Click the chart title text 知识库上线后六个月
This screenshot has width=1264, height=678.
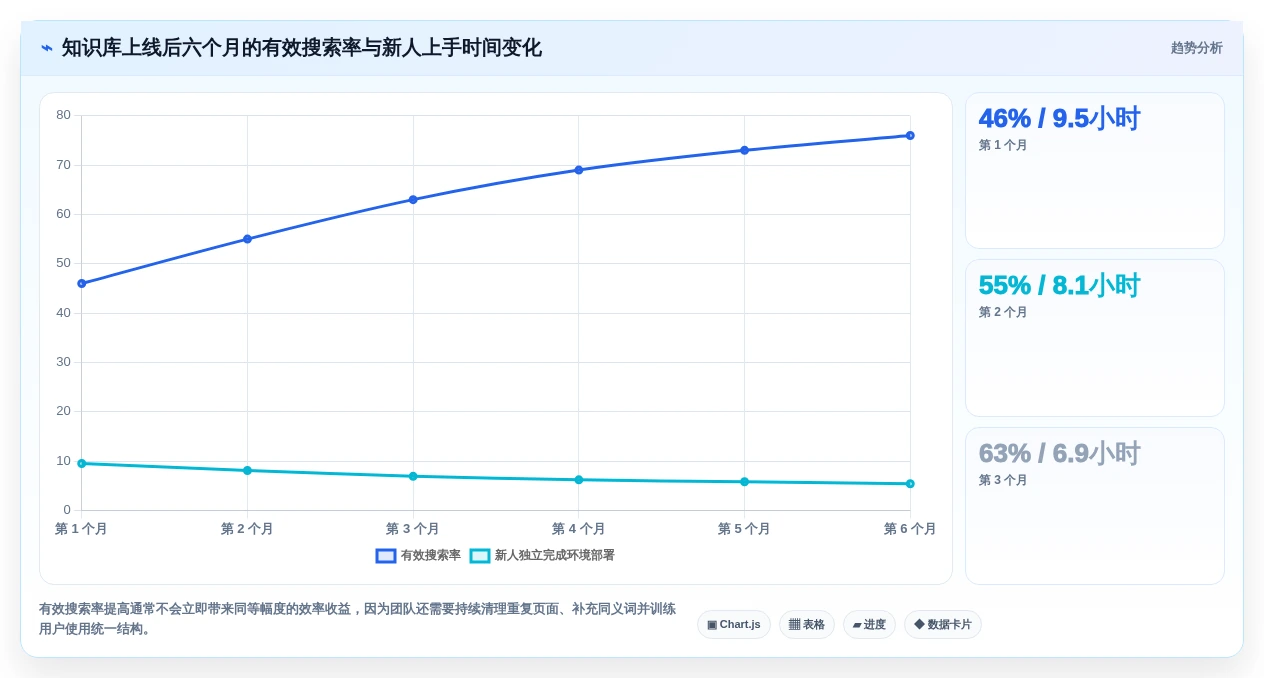coord(151,48)
